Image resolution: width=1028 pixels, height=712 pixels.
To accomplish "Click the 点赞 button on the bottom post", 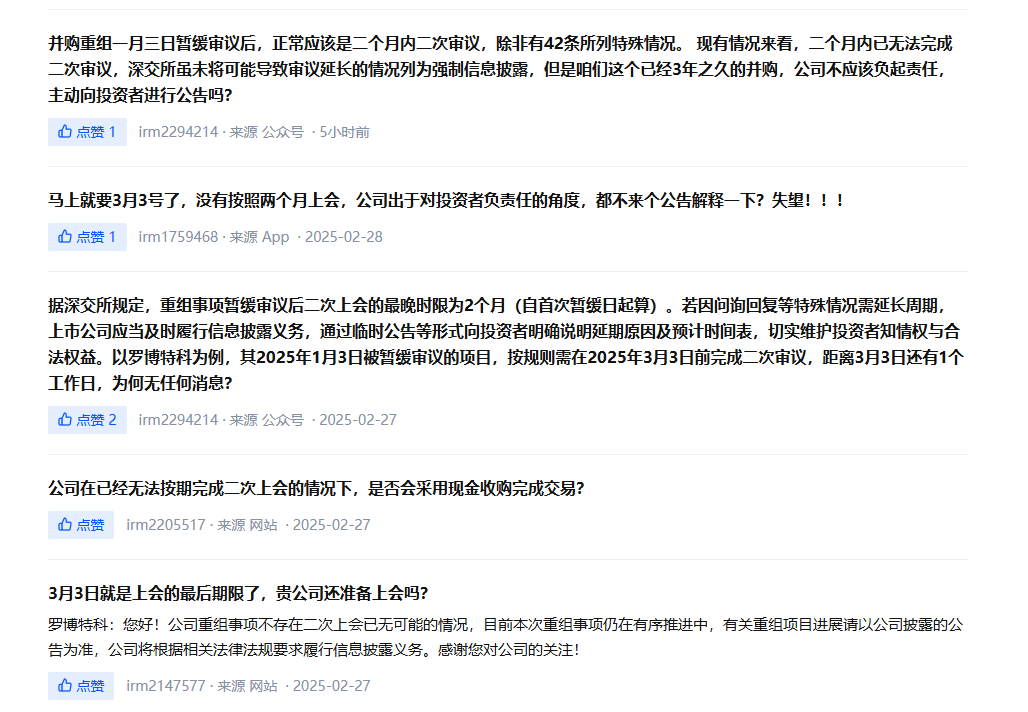I will click(80, 687).
